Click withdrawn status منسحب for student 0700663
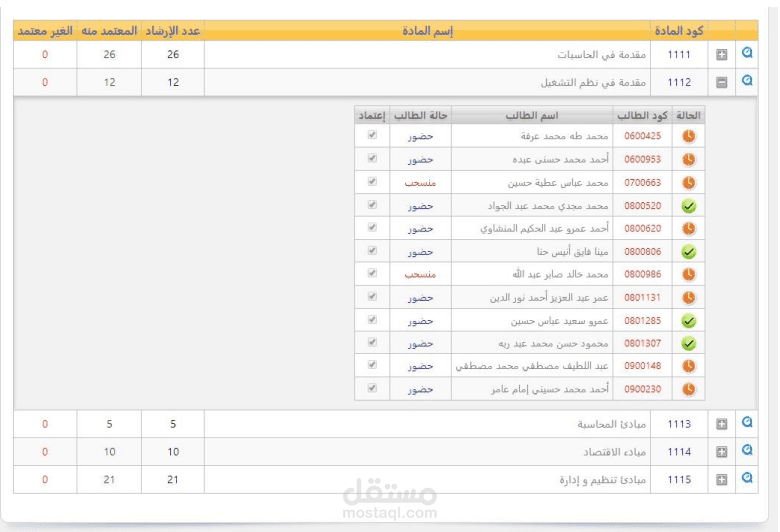Screen dimensions: 780x532 click(420, 183)
